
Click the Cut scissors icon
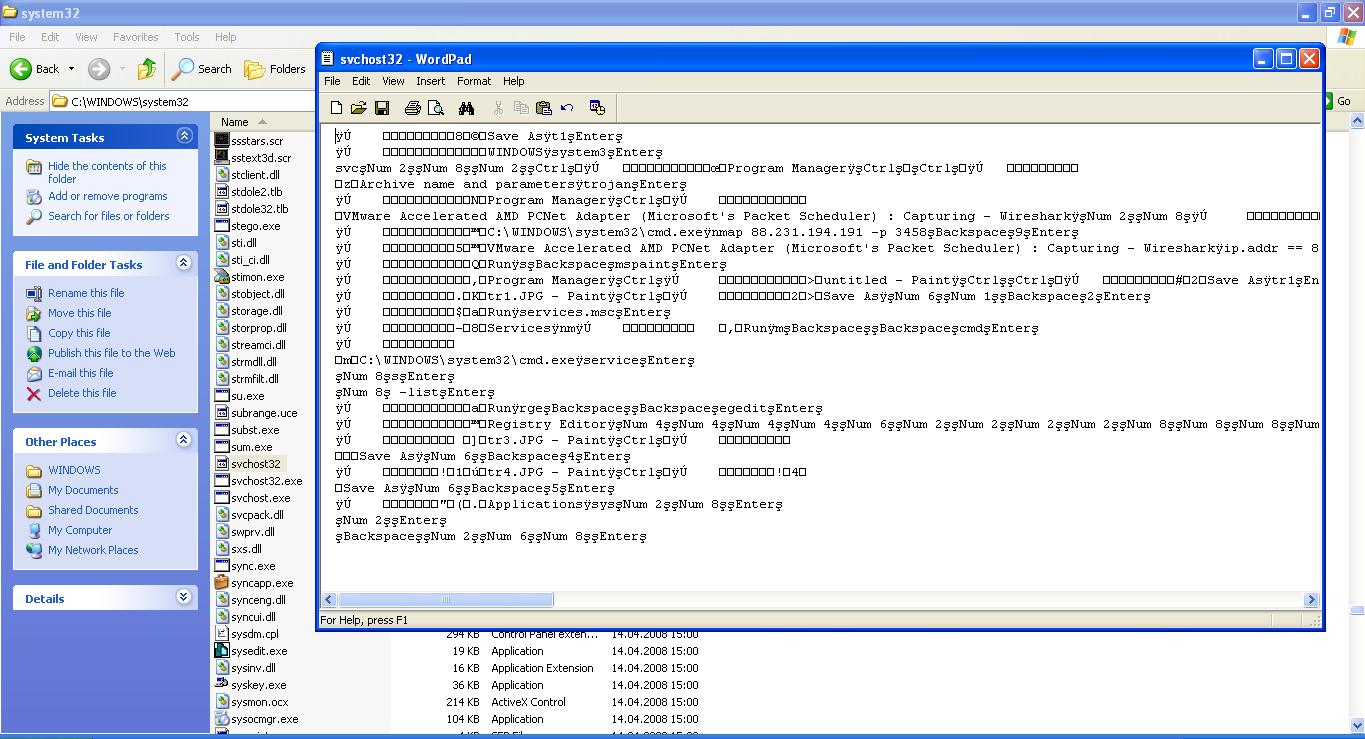coord(498,108)
